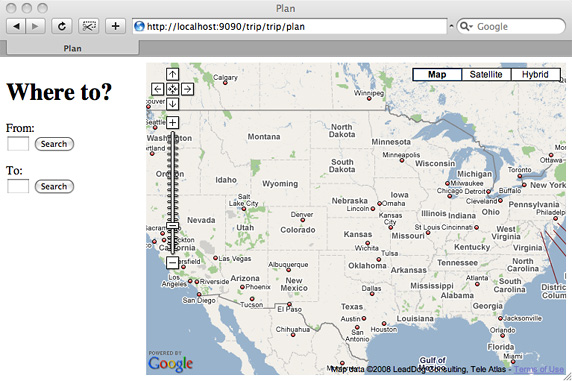572x381 pixels.
Task: Click the 'Where to?' heading
Action: 59,91
